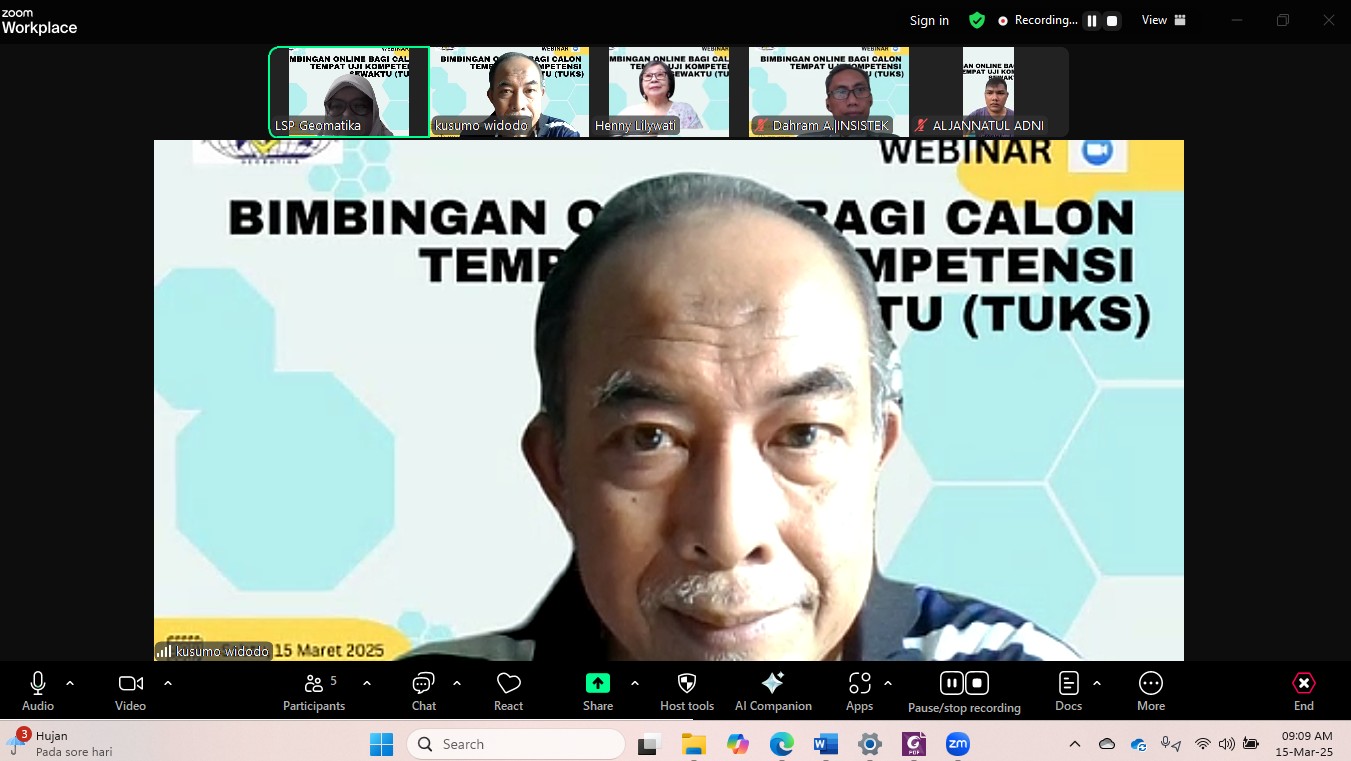Image resolution: width=1351 pixels, height=761 pixels.
Task: Open Docs in the meeting toolbar
Action: coord(1068,691)
